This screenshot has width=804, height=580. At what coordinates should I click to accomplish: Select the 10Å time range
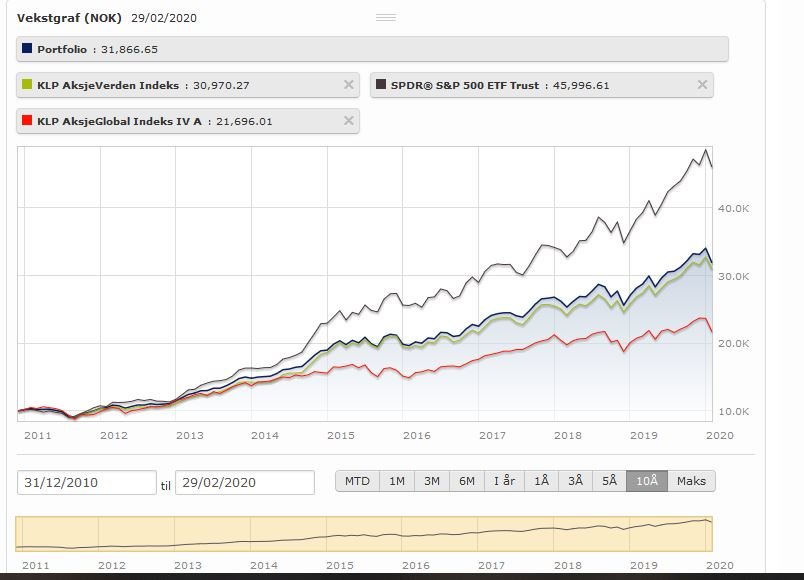(647, 481)
